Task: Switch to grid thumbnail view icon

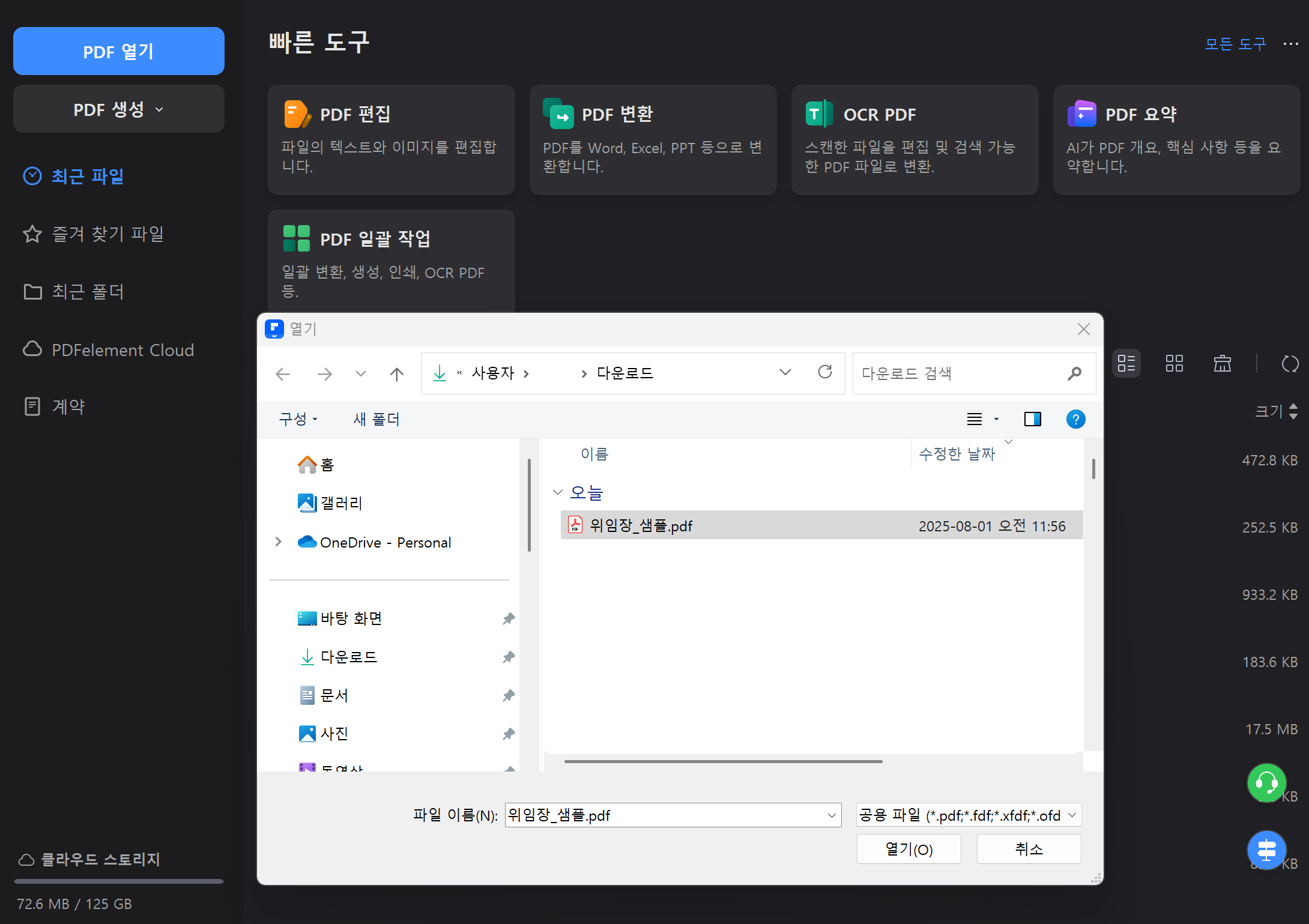Action: coord(1174,363)
